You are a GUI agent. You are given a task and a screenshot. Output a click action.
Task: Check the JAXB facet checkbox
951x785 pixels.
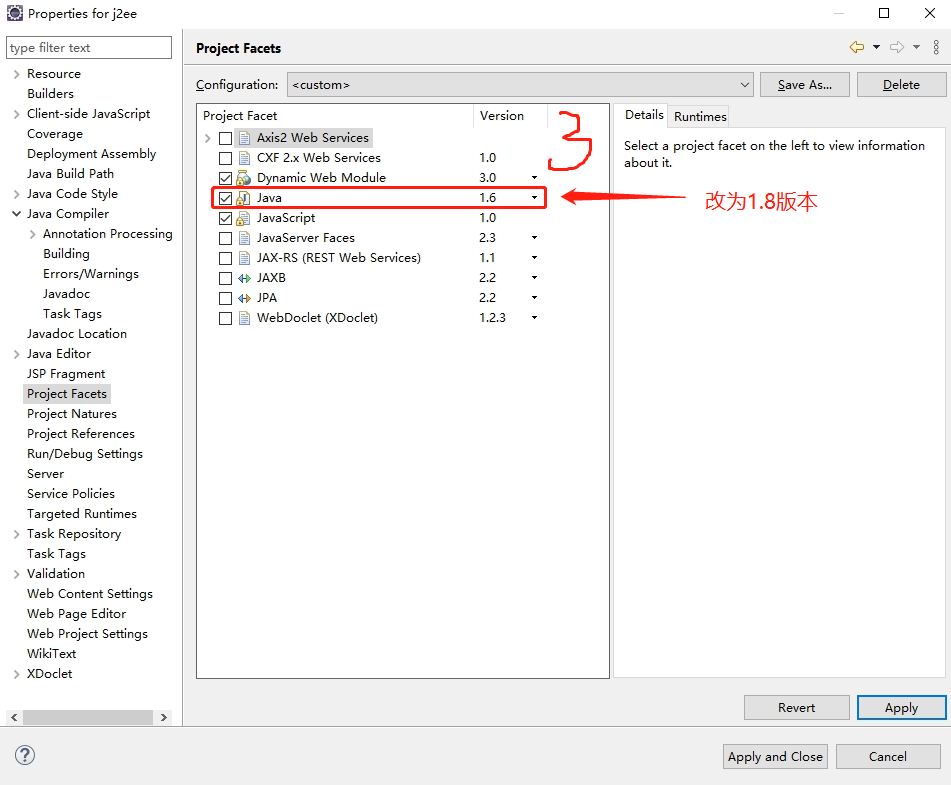tap(225, 278)
